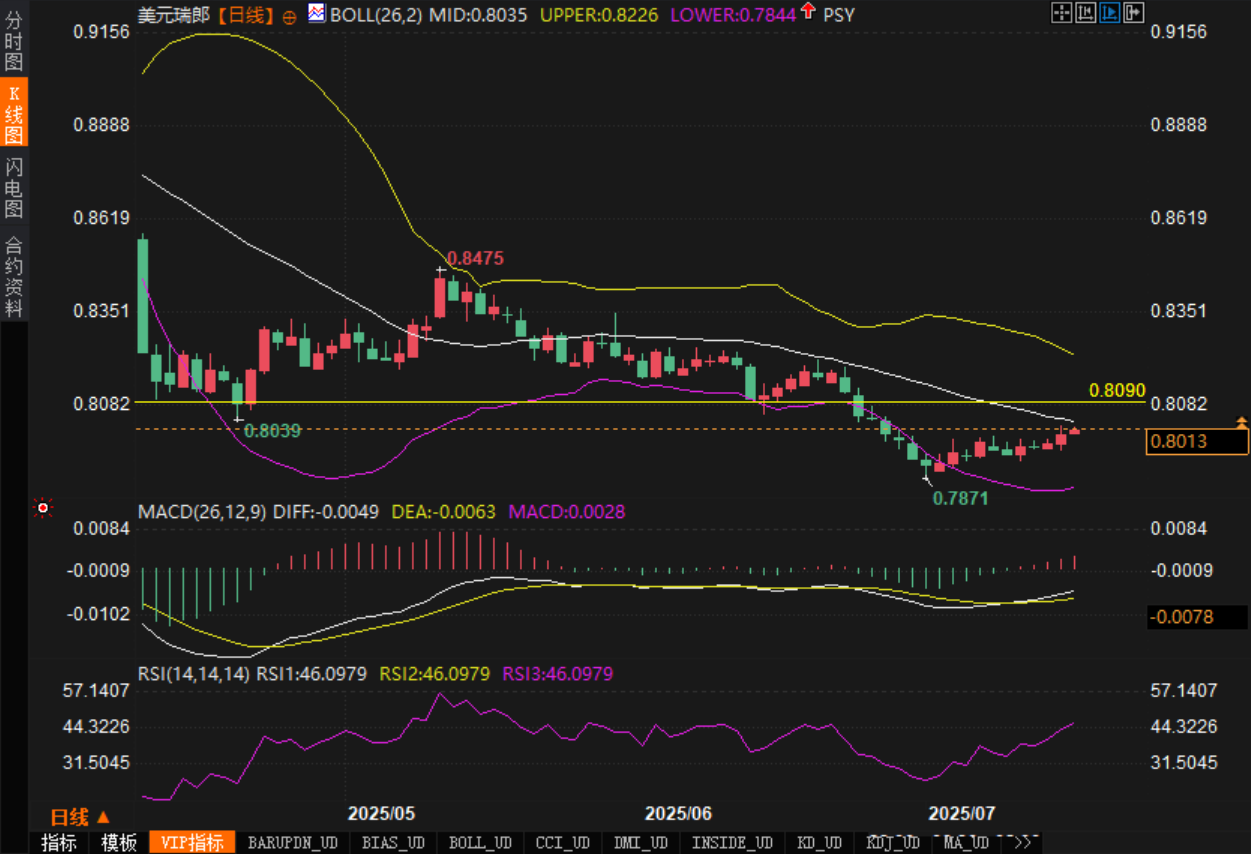1251x854 pixels.
Task: Select the K线图 sidebar tab
Action: click(x=14, y=114)
